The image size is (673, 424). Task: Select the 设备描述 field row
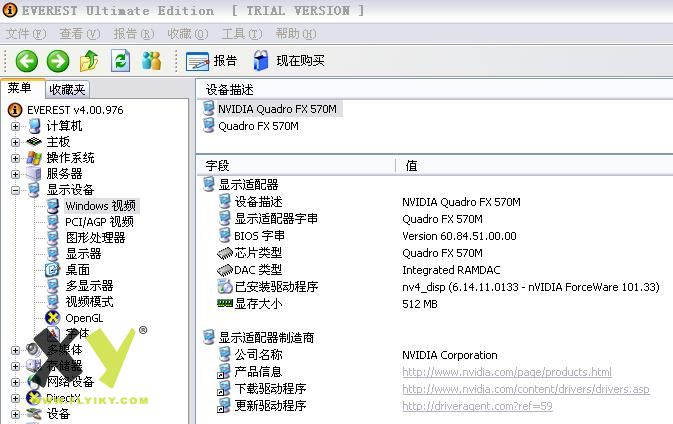pos(258,202)
